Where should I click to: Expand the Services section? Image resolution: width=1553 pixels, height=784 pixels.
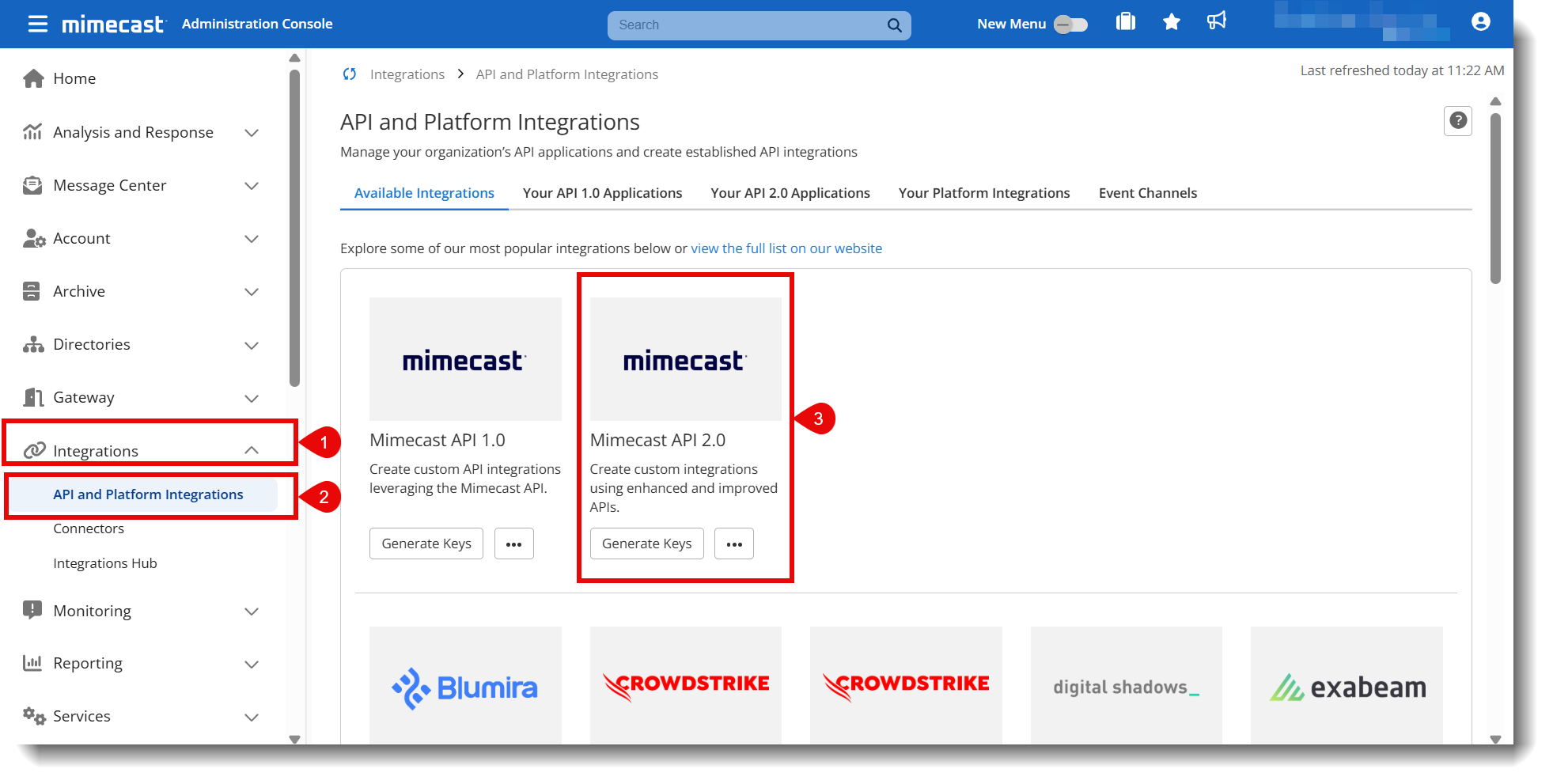pyautogui.click(x=251, y=717)
